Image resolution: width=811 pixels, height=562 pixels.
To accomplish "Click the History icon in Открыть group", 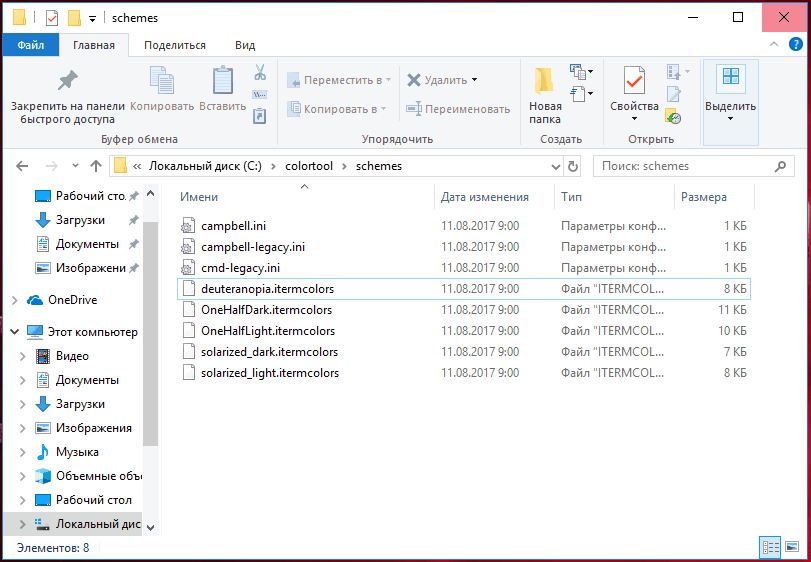I will [x=673, y=116].
